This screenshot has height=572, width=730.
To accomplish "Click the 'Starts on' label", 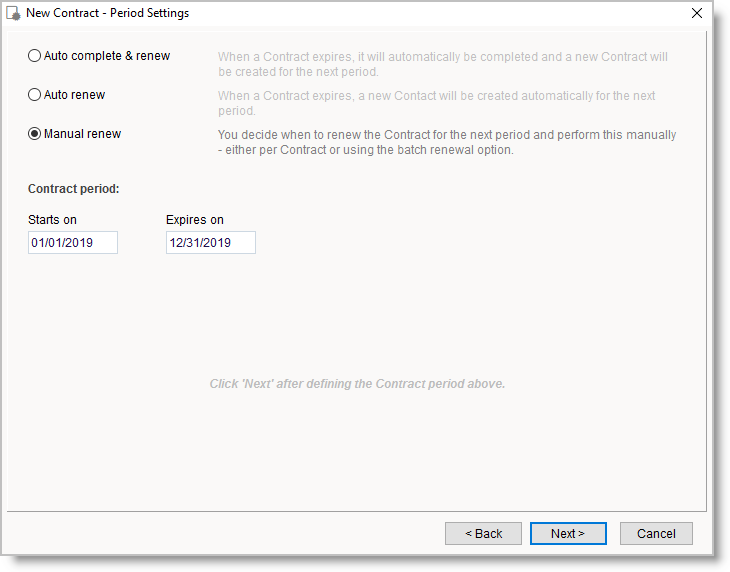I will pos(53,220).
